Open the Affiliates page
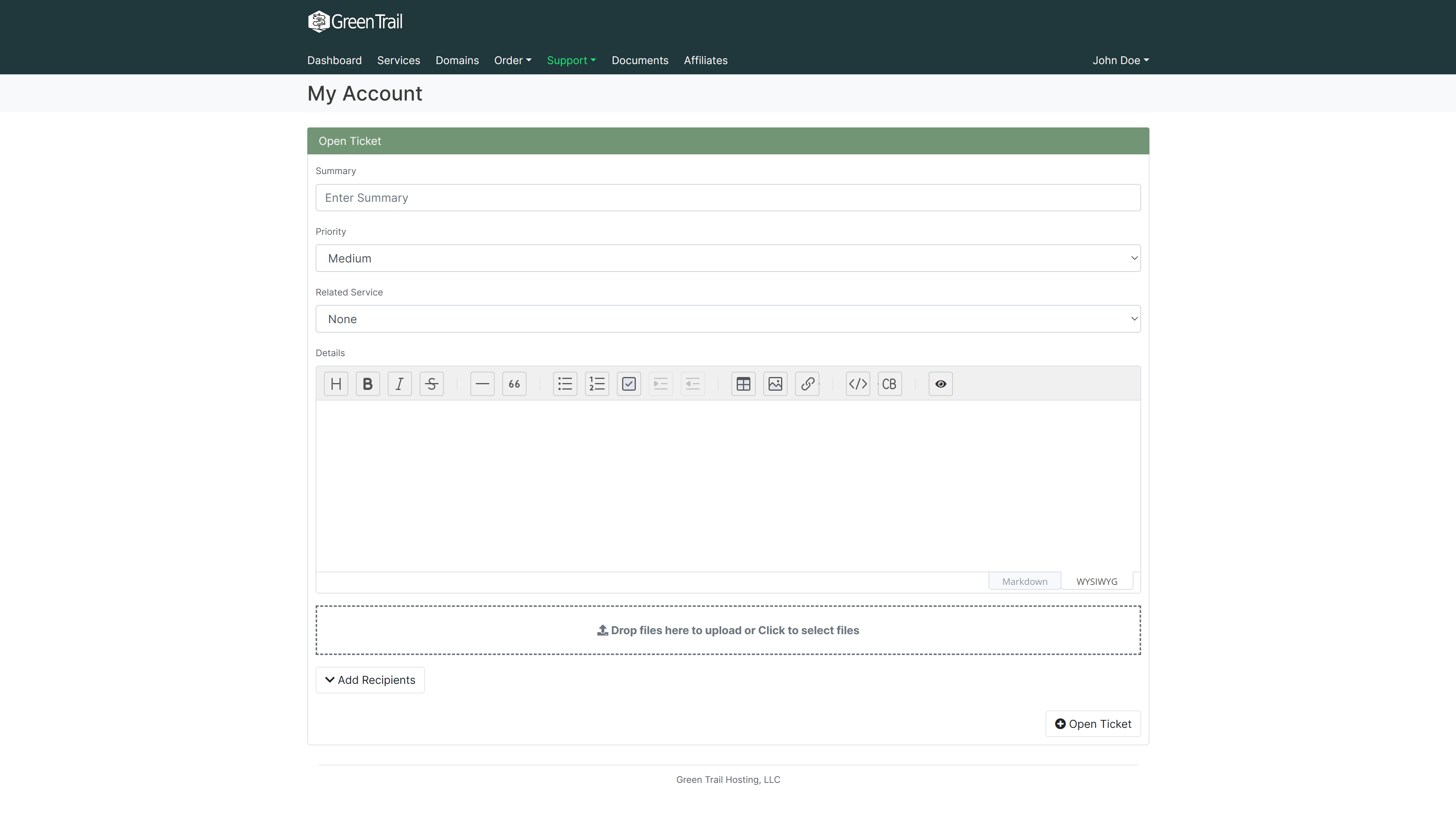This screenshot has height=817, width=1456. click(705, 60)
